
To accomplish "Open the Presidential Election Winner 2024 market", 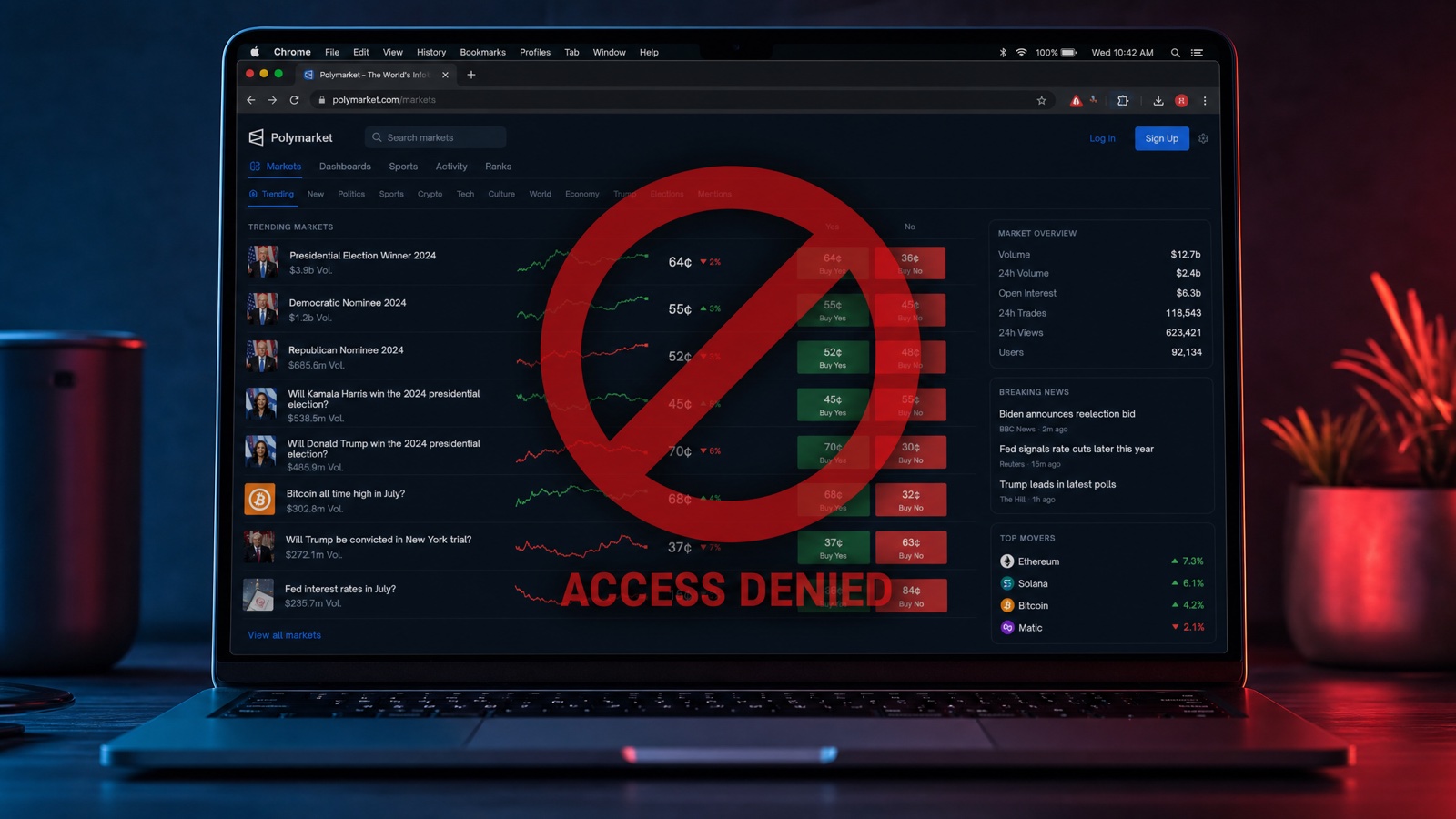I will tap(362, 256).
